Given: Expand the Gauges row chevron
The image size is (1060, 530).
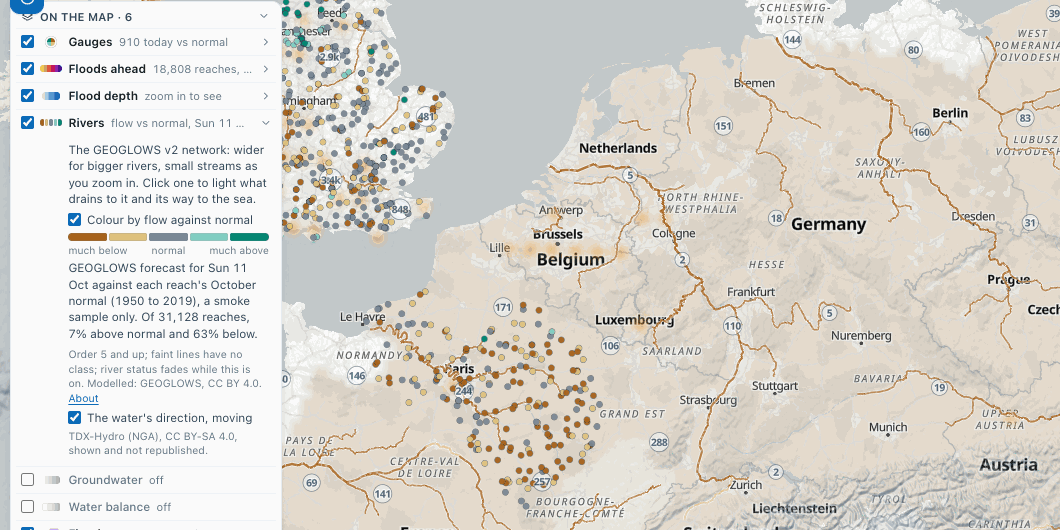Looking at the screenshot, I should (266, 42).
